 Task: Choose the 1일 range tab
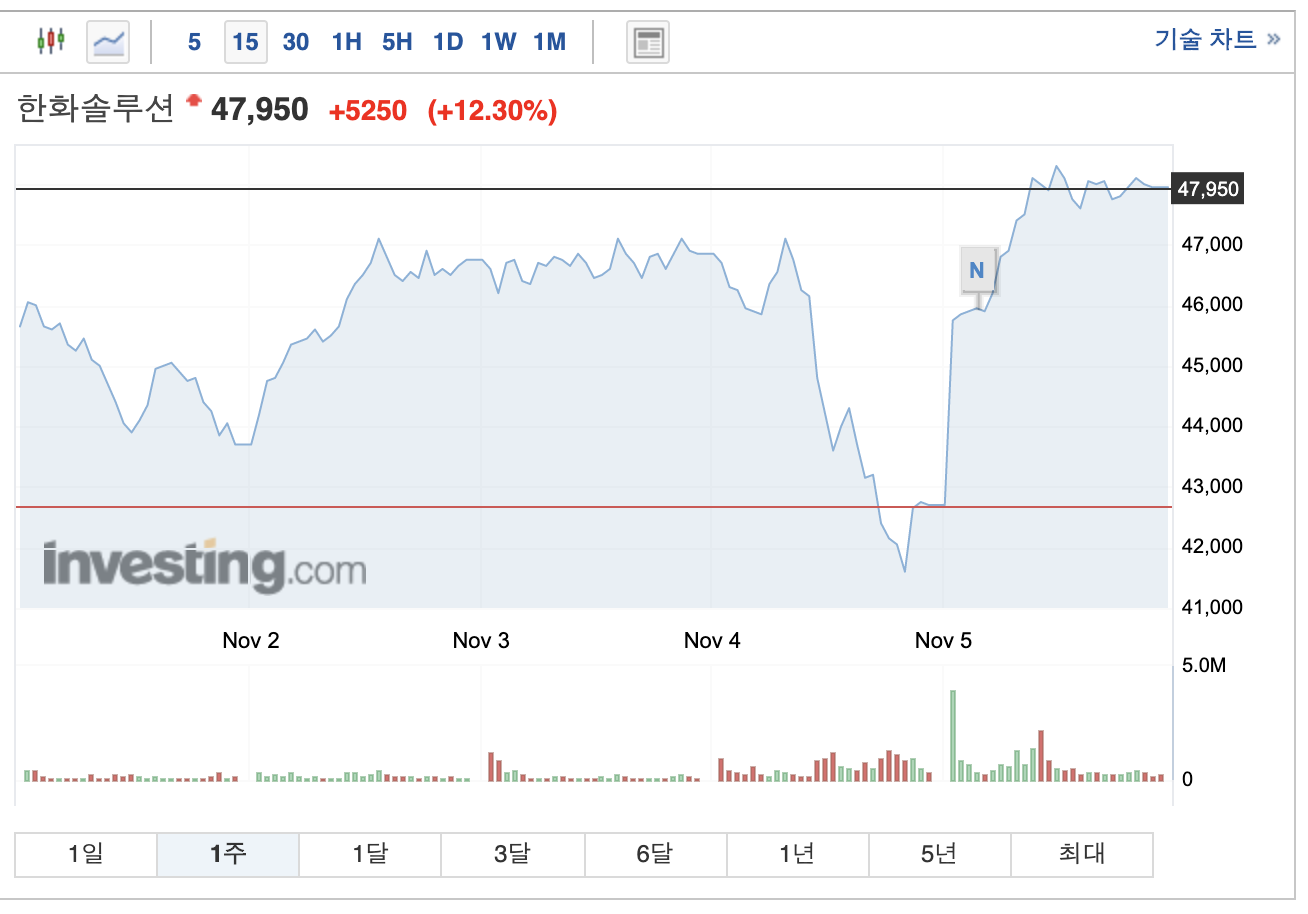point(86,854)
